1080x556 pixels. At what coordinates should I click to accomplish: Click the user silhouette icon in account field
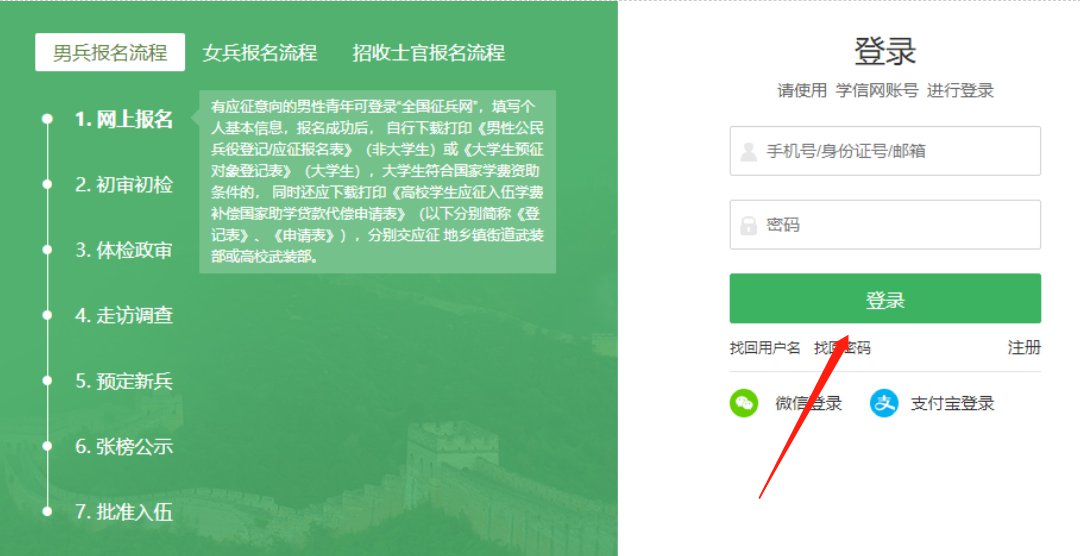point(749,152)
